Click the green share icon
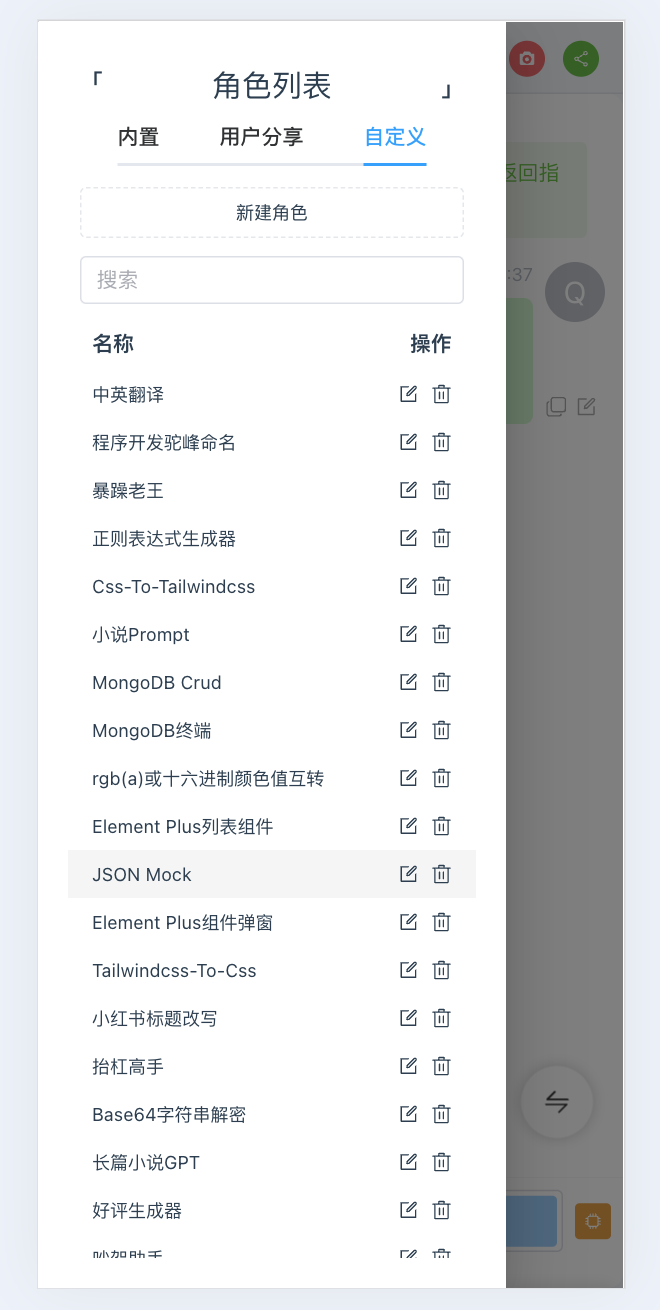The height and width of the screenshot is (1310, 660). point(581,58)
